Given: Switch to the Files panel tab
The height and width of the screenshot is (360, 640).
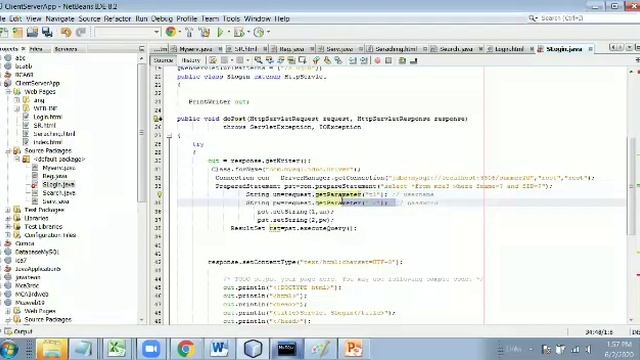Looking at the screenshot, I should point(36,49).
